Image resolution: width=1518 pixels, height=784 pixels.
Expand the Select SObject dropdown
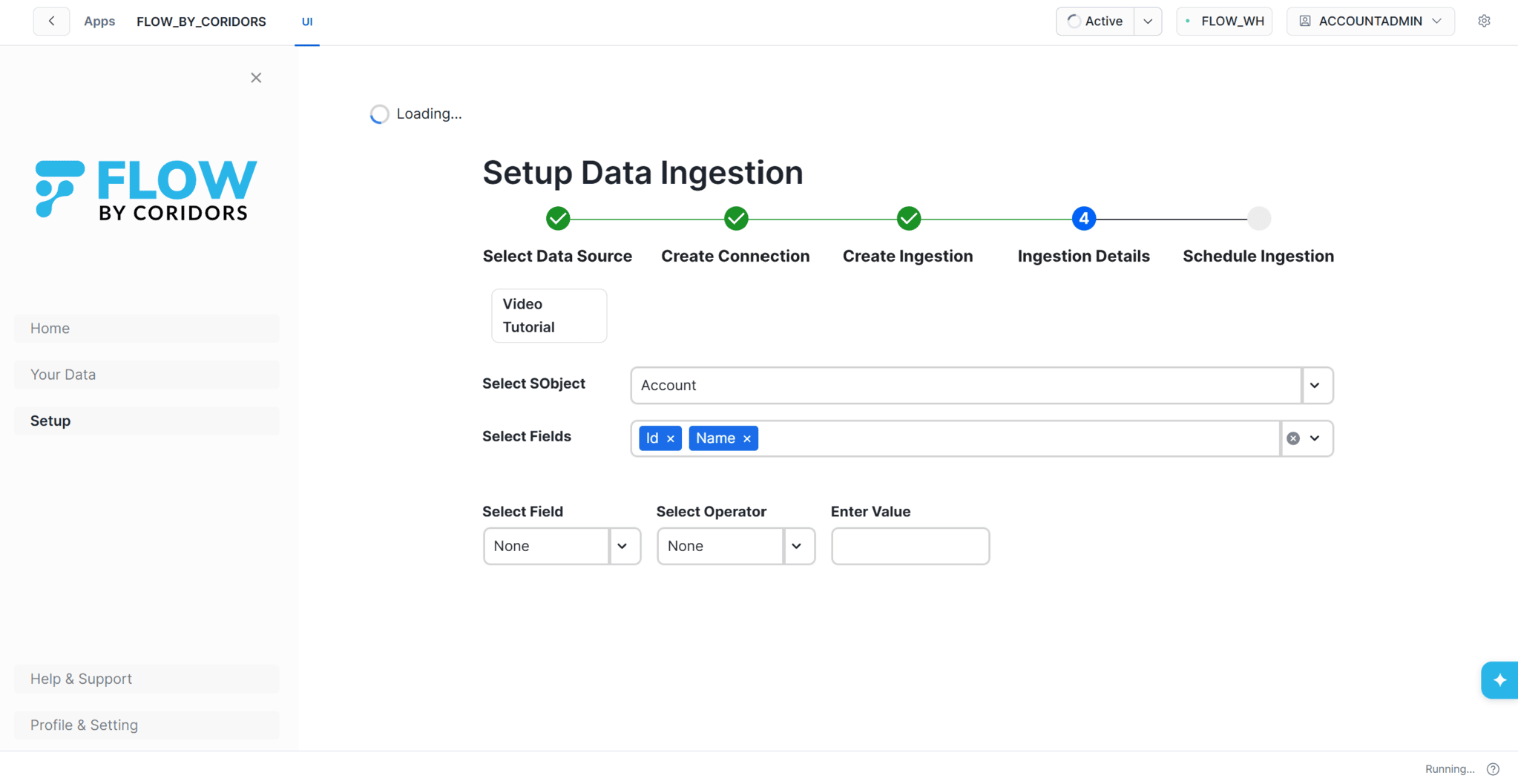[x=1315, y=386]
